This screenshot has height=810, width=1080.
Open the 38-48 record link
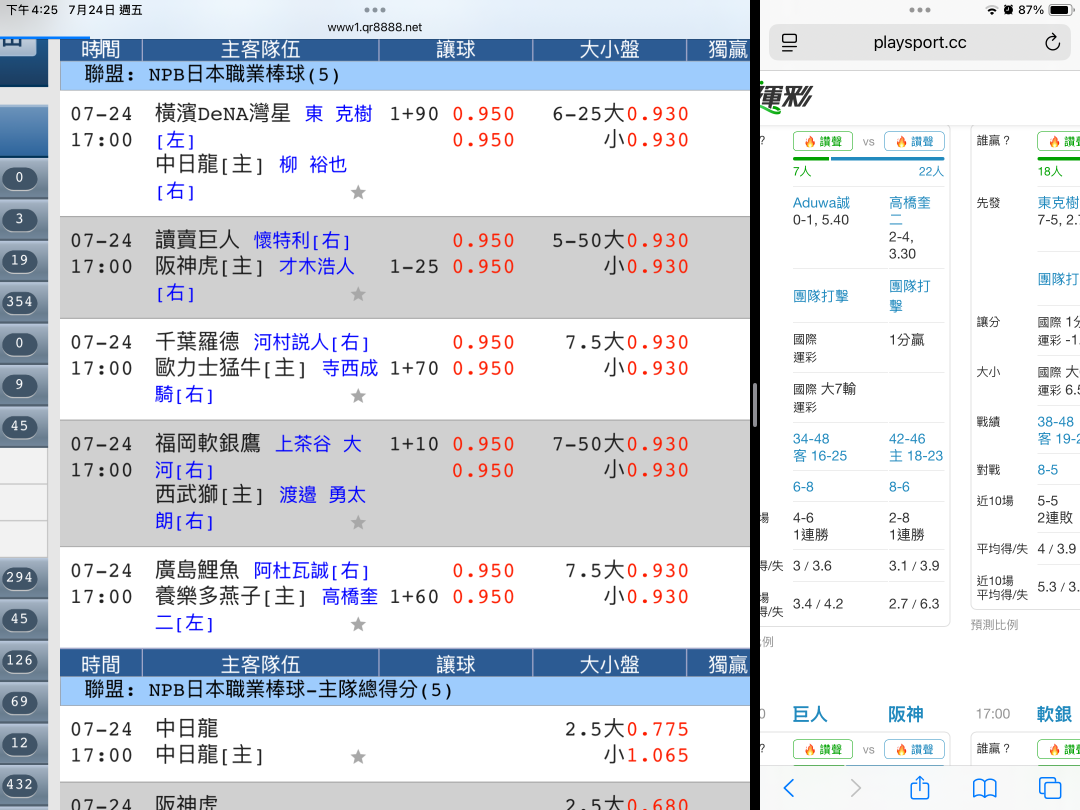click(x=1055, y=422)
